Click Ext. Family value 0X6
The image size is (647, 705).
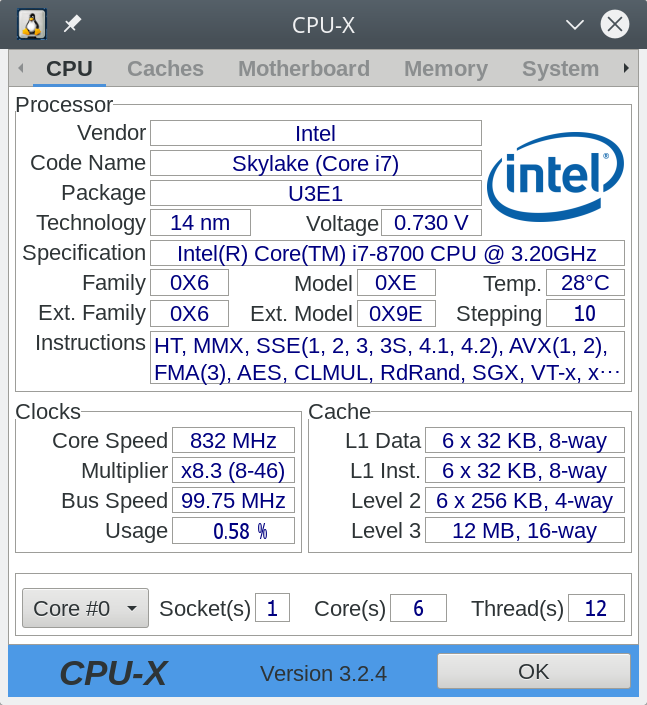click(x=189, y=313)
